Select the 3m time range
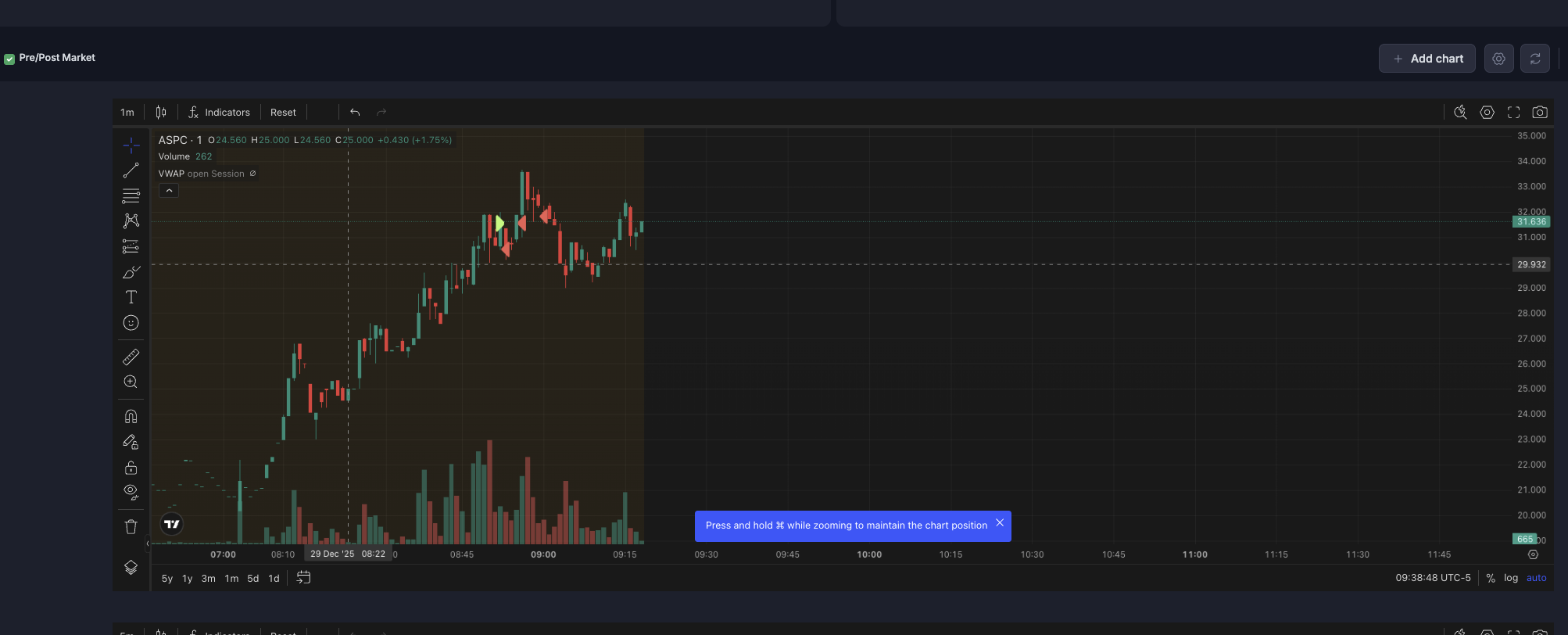Viewport: 1568px width, 635px height. [x=208, y=579]
